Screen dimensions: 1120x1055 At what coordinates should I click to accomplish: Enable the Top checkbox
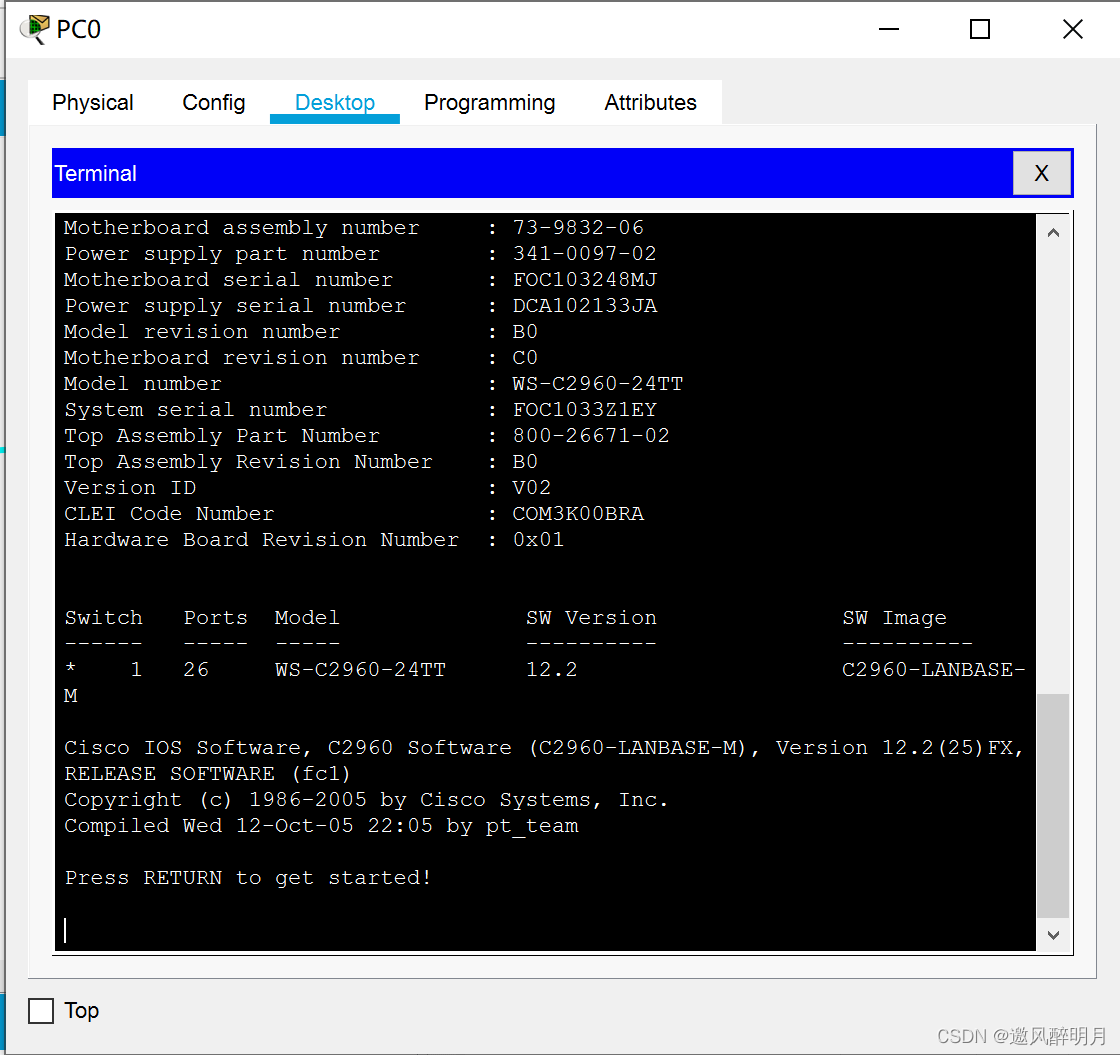(41, 1011)
